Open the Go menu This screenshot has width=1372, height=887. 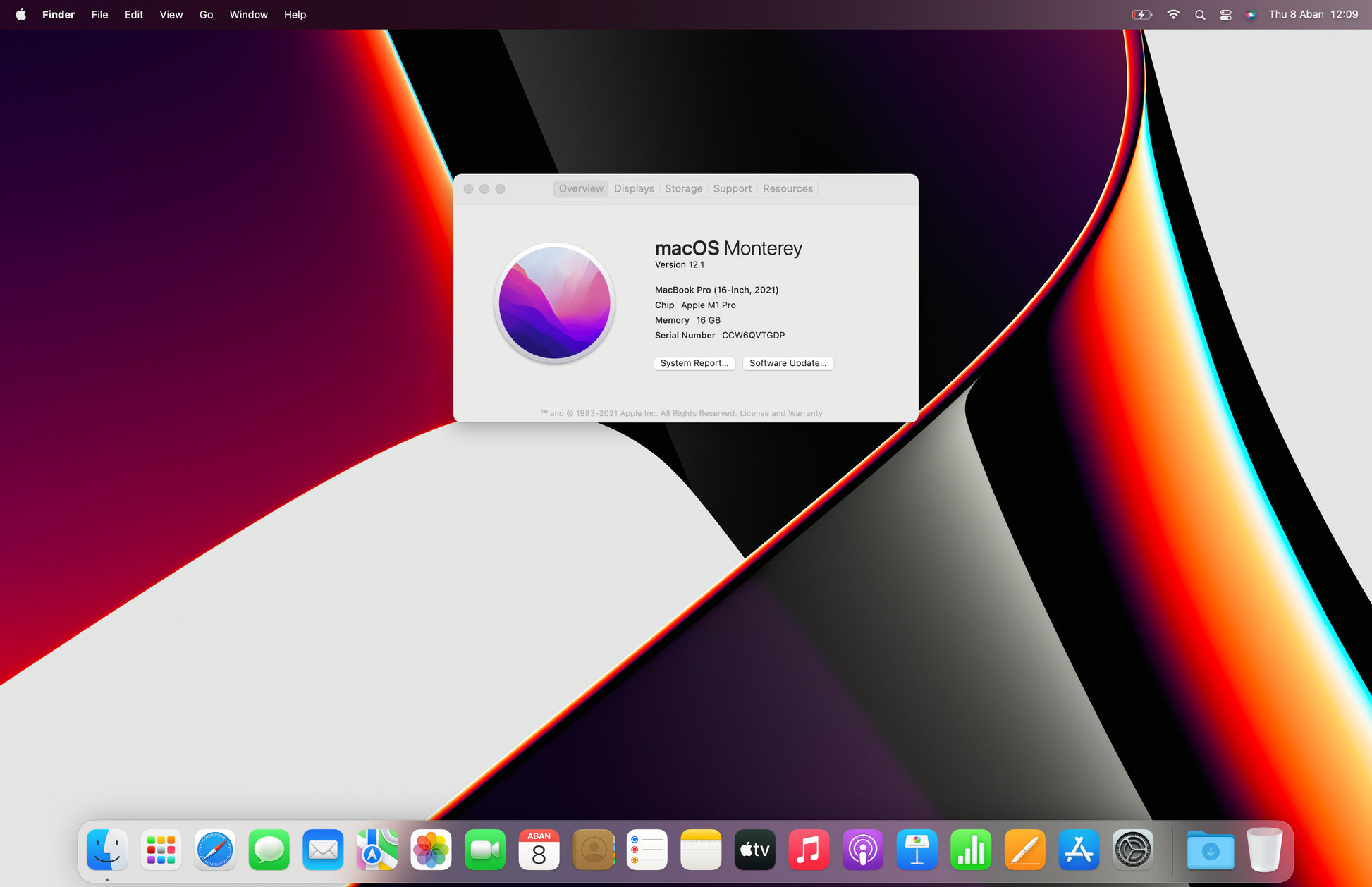pos(206,15)
